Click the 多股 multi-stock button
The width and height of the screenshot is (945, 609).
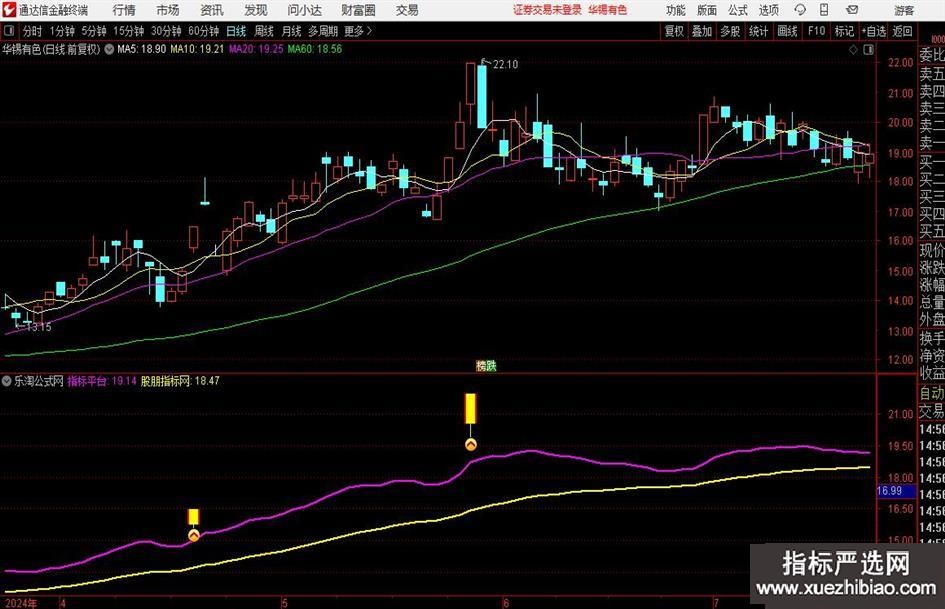(730, 31)
